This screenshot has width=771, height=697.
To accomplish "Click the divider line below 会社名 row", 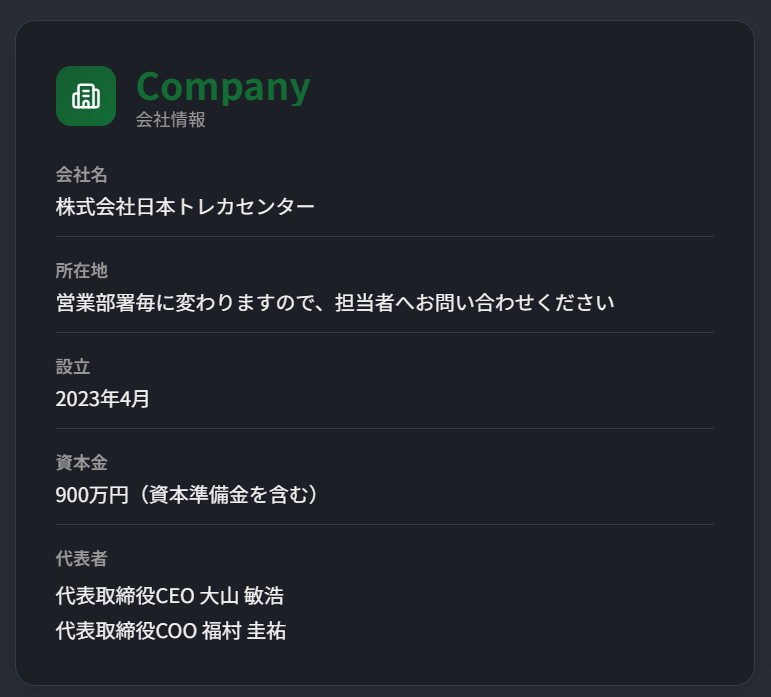I will point(385,237).
